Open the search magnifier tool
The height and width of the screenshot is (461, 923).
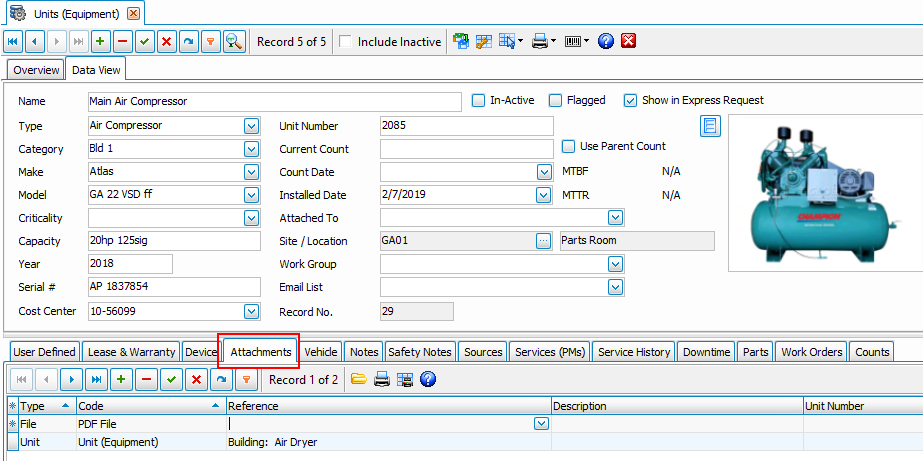tap(234, 42)
